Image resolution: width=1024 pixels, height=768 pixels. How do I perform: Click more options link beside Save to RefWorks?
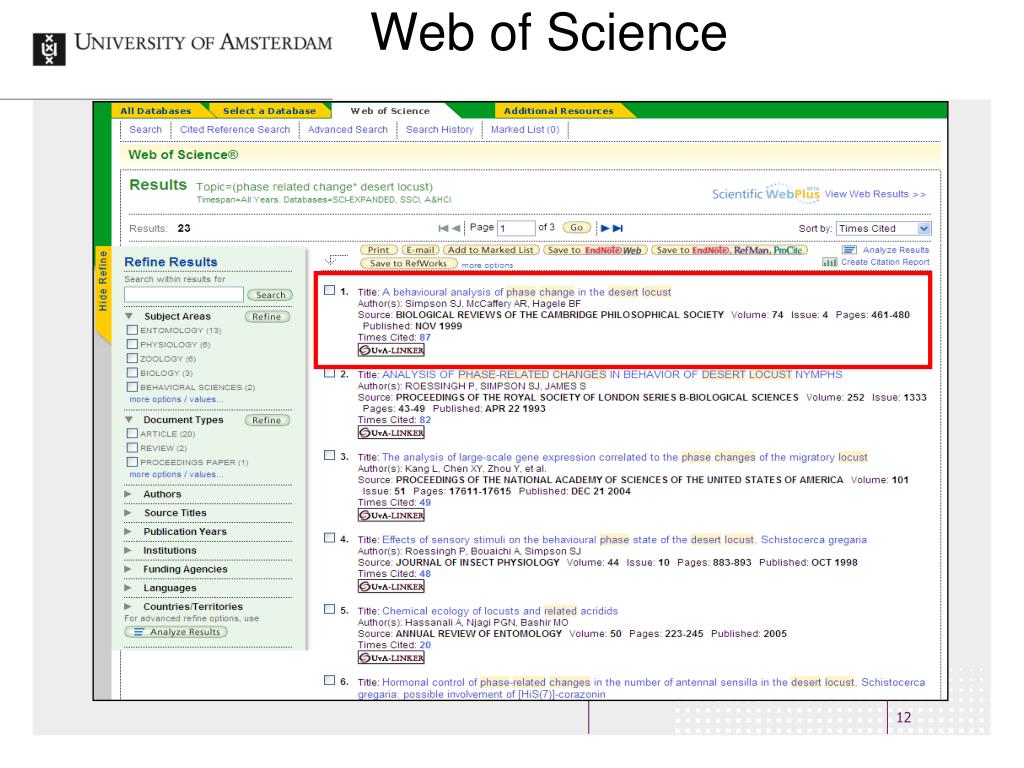tap(487, 265)
